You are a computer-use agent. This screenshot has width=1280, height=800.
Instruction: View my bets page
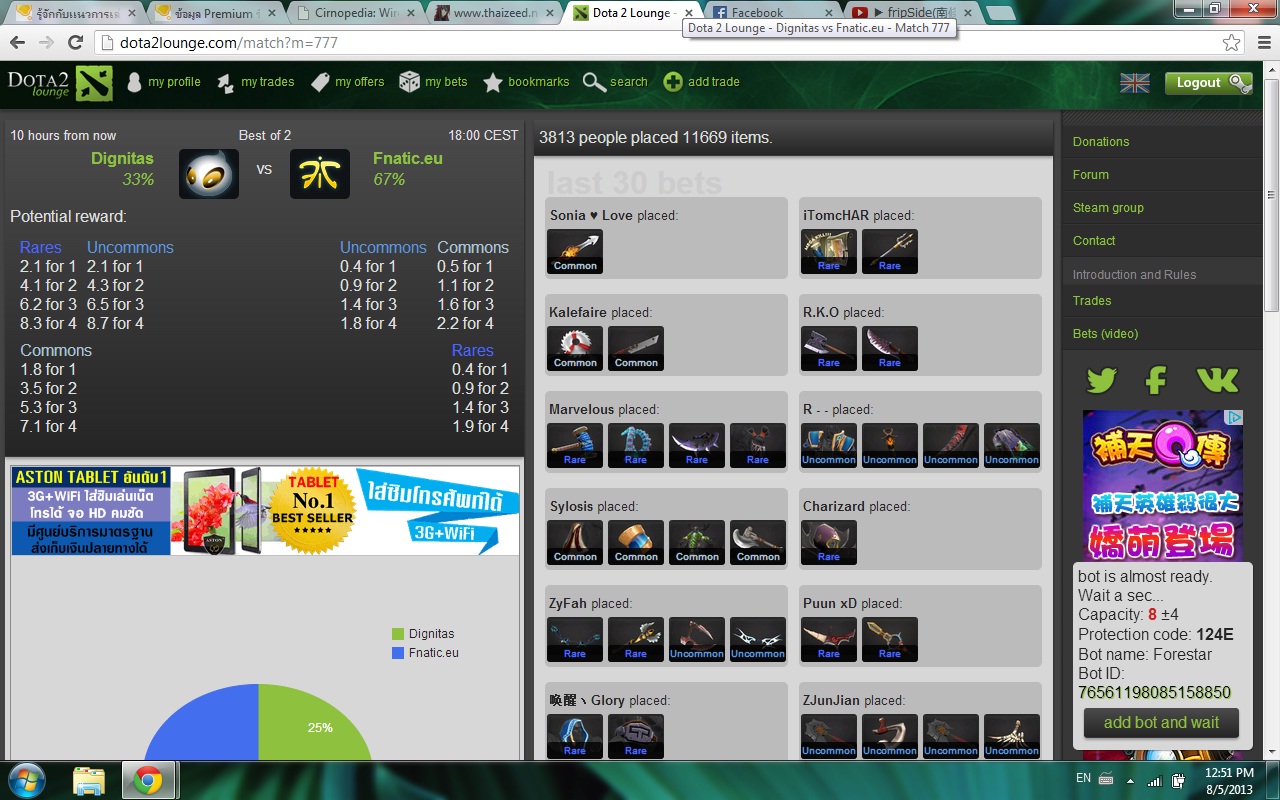point(433,82)
